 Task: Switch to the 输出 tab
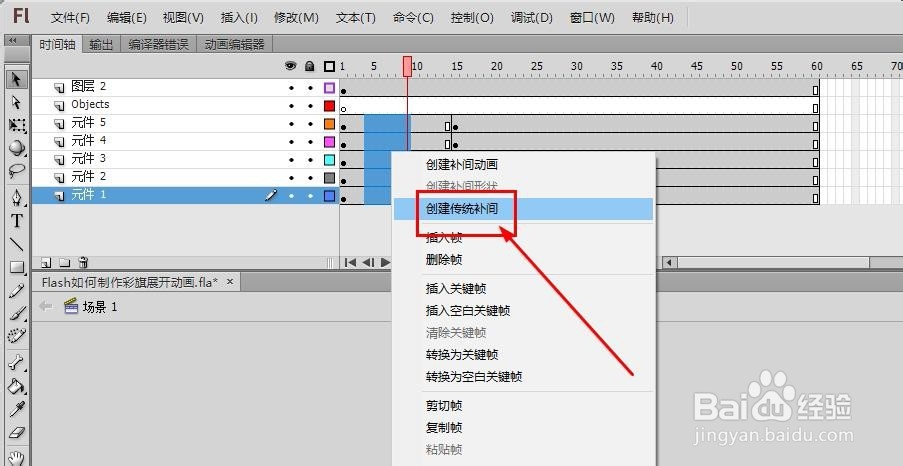coord(101,44)
